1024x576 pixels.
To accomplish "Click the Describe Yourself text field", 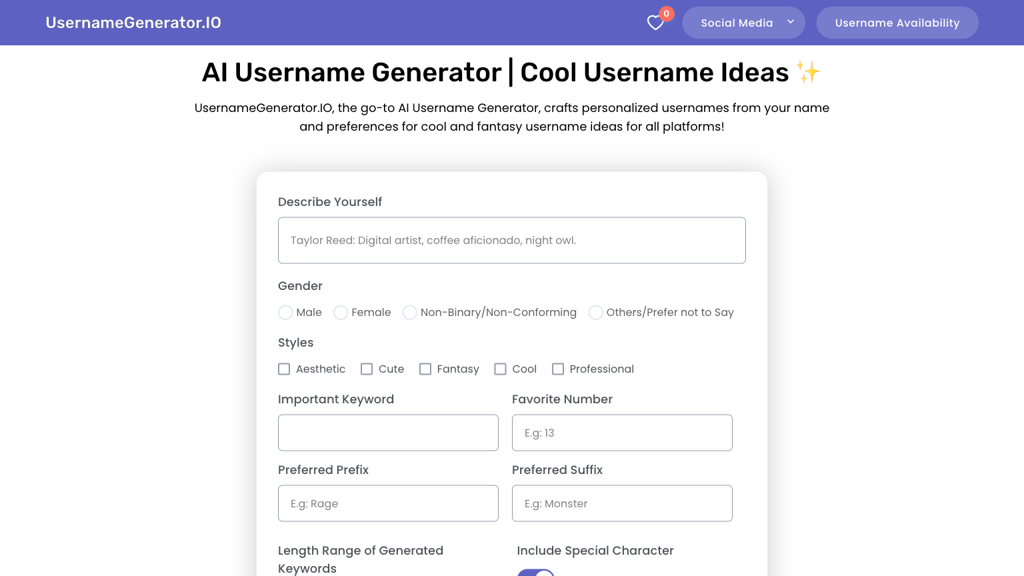I will (x=512, y=240).
